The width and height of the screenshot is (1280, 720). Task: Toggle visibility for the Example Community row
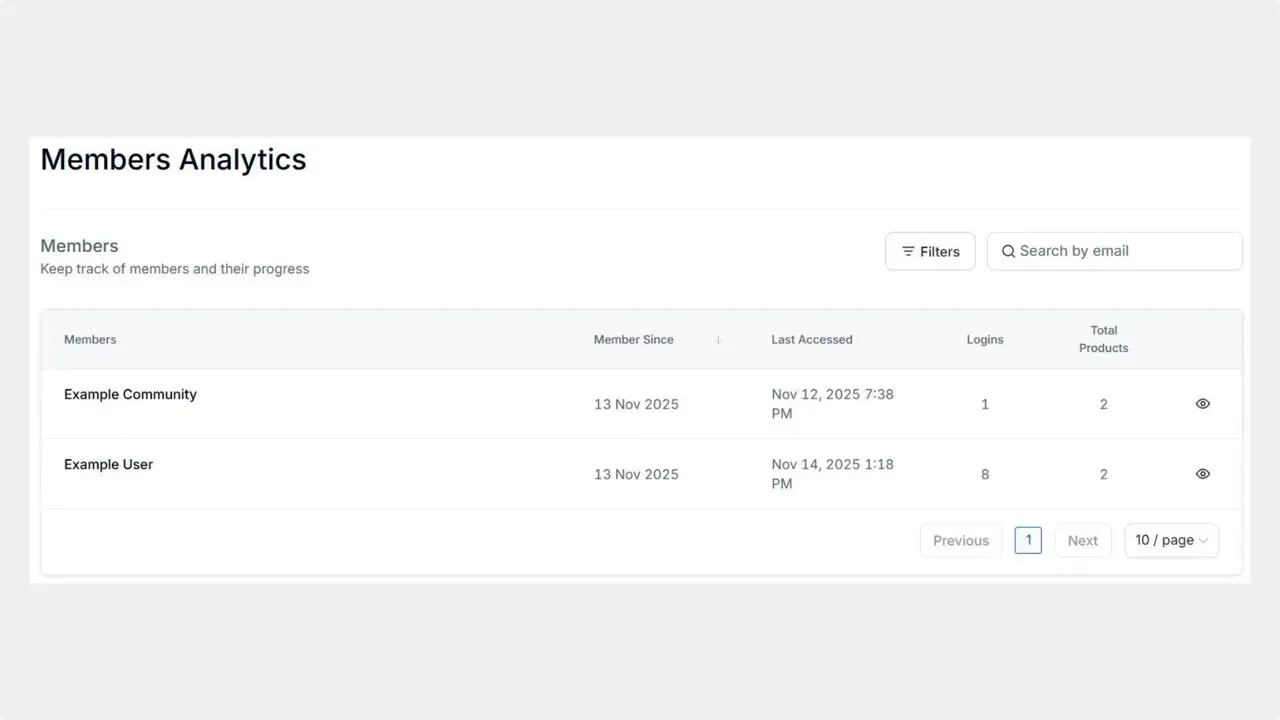tap(1202, 403)
